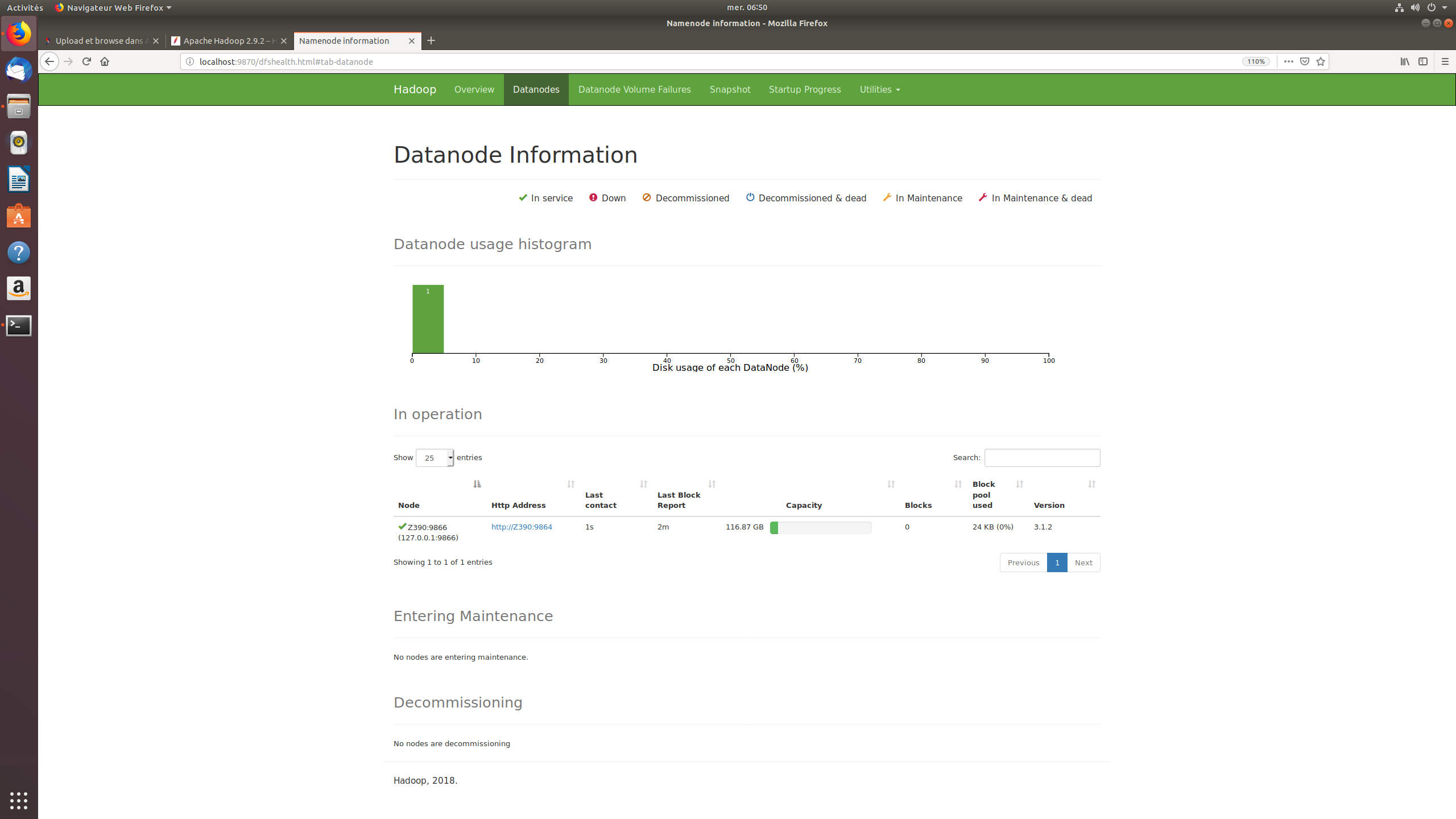
Task: Click the Next pagination button
Action: point(1084,562)
